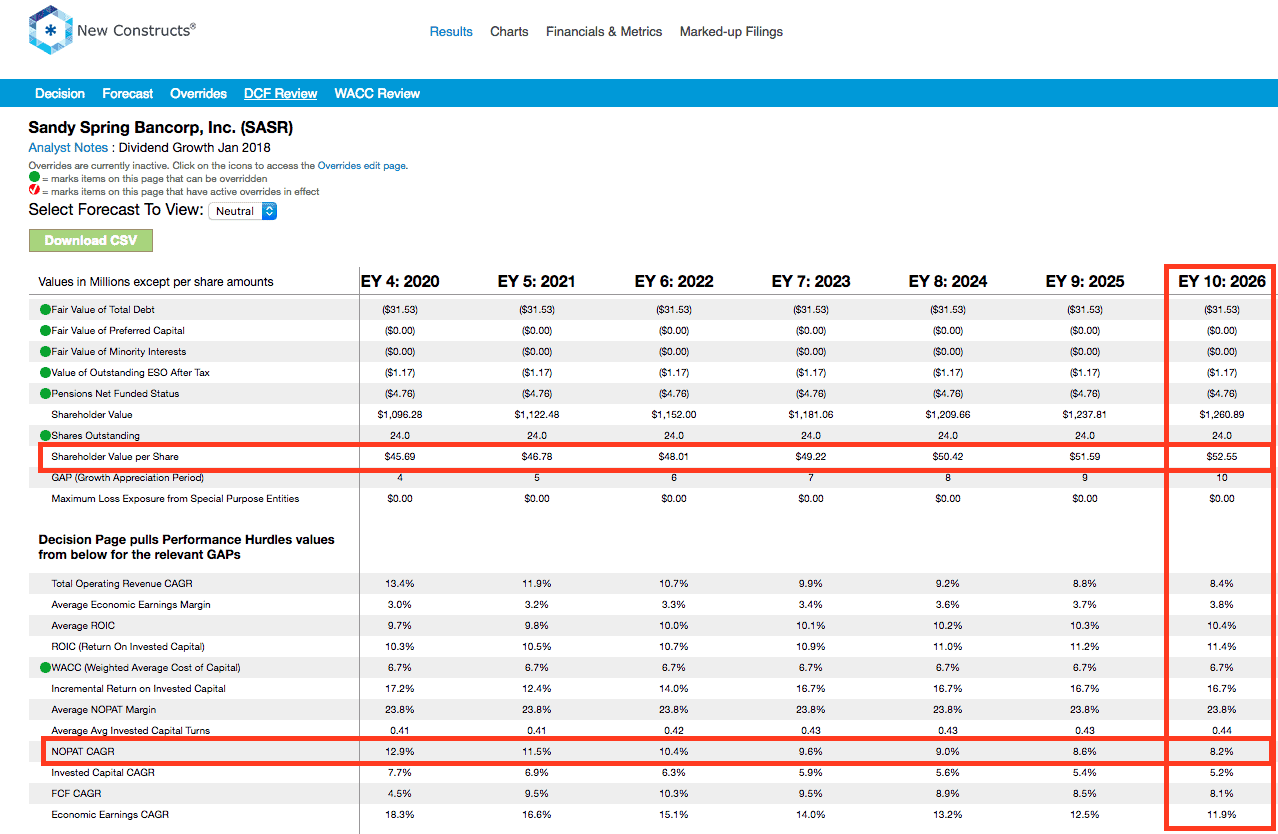Screen dimensions: 1278x834
Task: Open the Charts menu
Action: (x=509, y=32)
